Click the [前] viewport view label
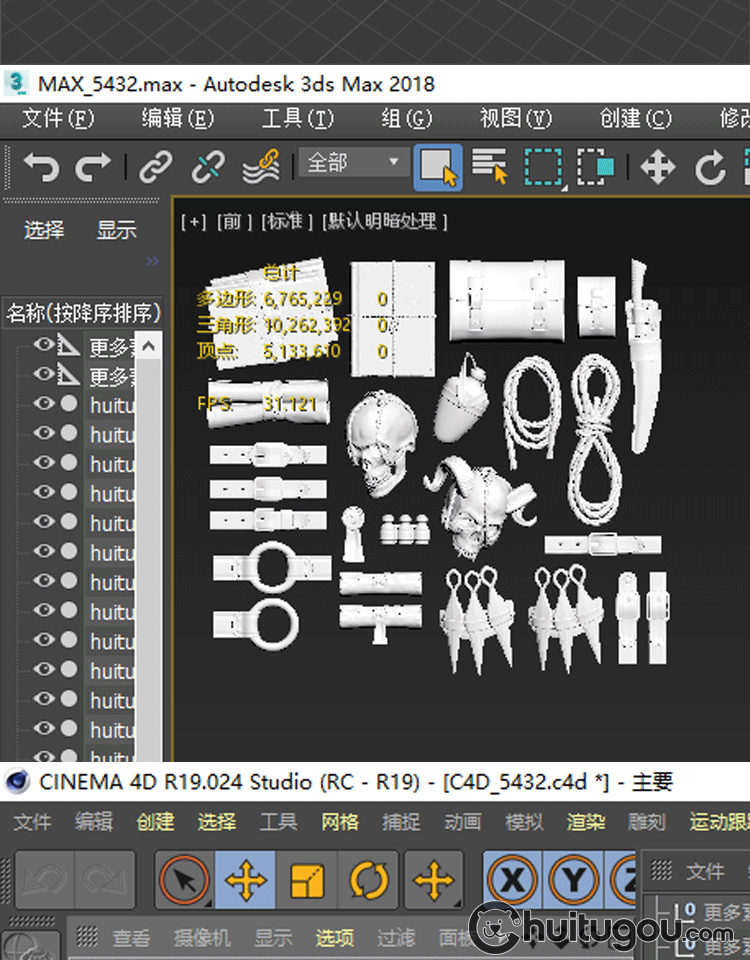 (x=234, y=222)
